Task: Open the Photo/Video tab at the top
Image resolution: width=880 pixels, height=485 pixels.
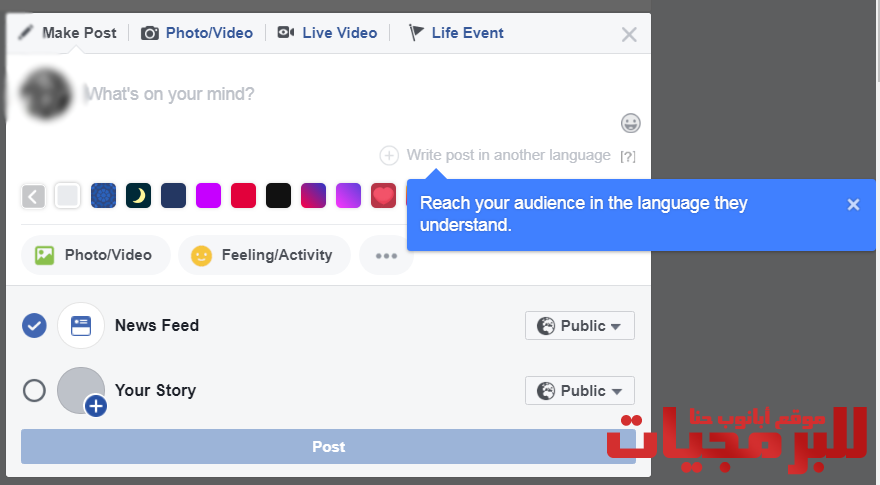Action: click(x=197, y=33)
